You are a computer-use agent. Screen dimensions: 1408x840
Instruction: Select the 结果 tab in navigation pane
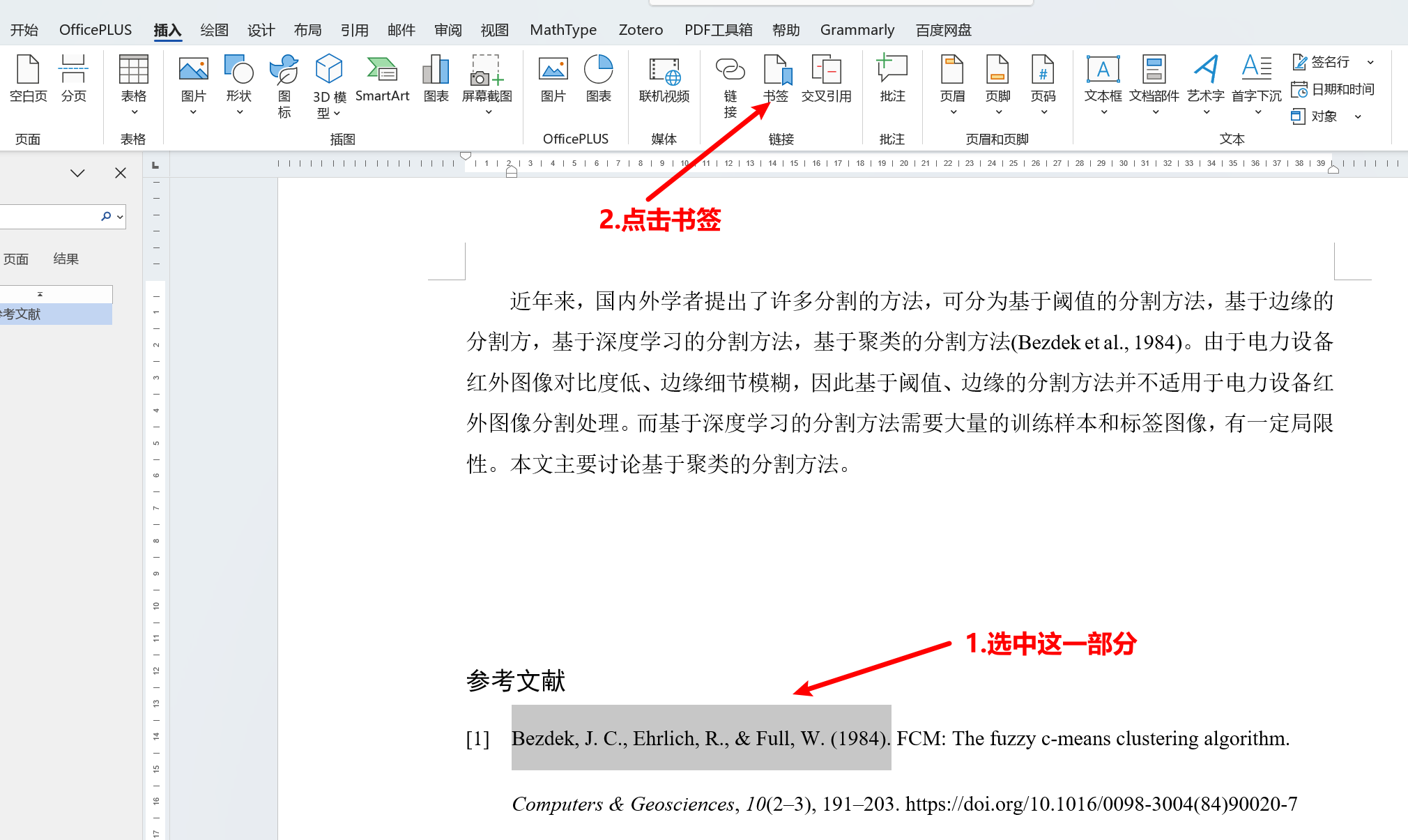point(66,259)
